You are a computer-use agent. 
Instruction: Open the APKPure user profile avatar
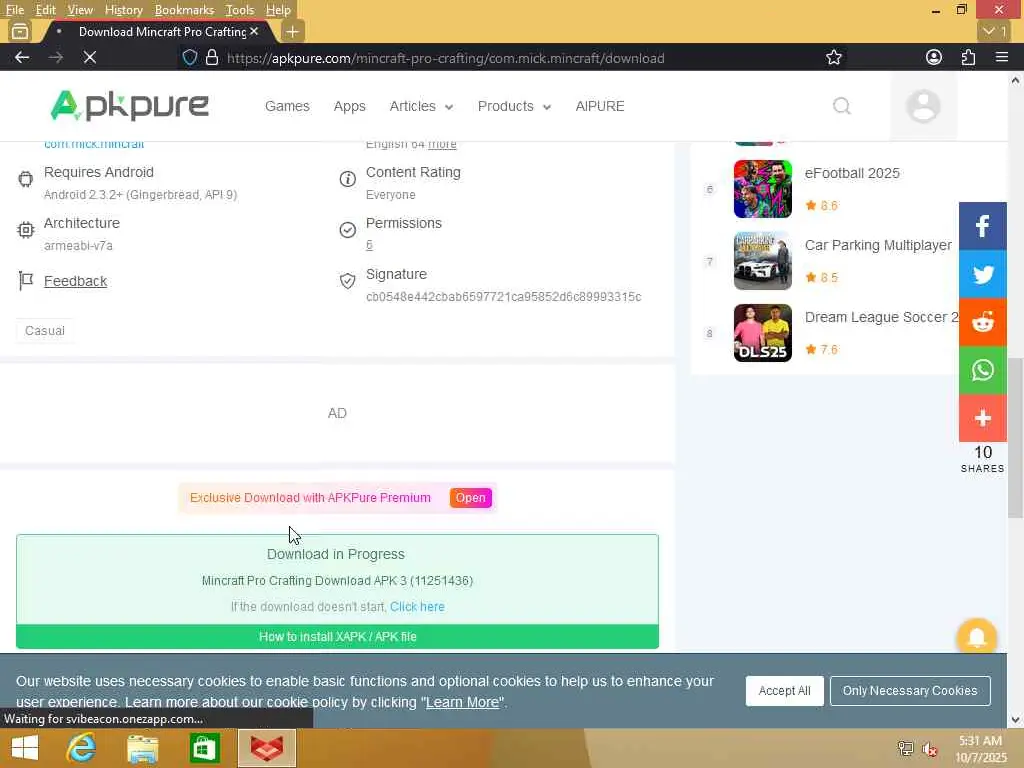[x=923, y=106]
